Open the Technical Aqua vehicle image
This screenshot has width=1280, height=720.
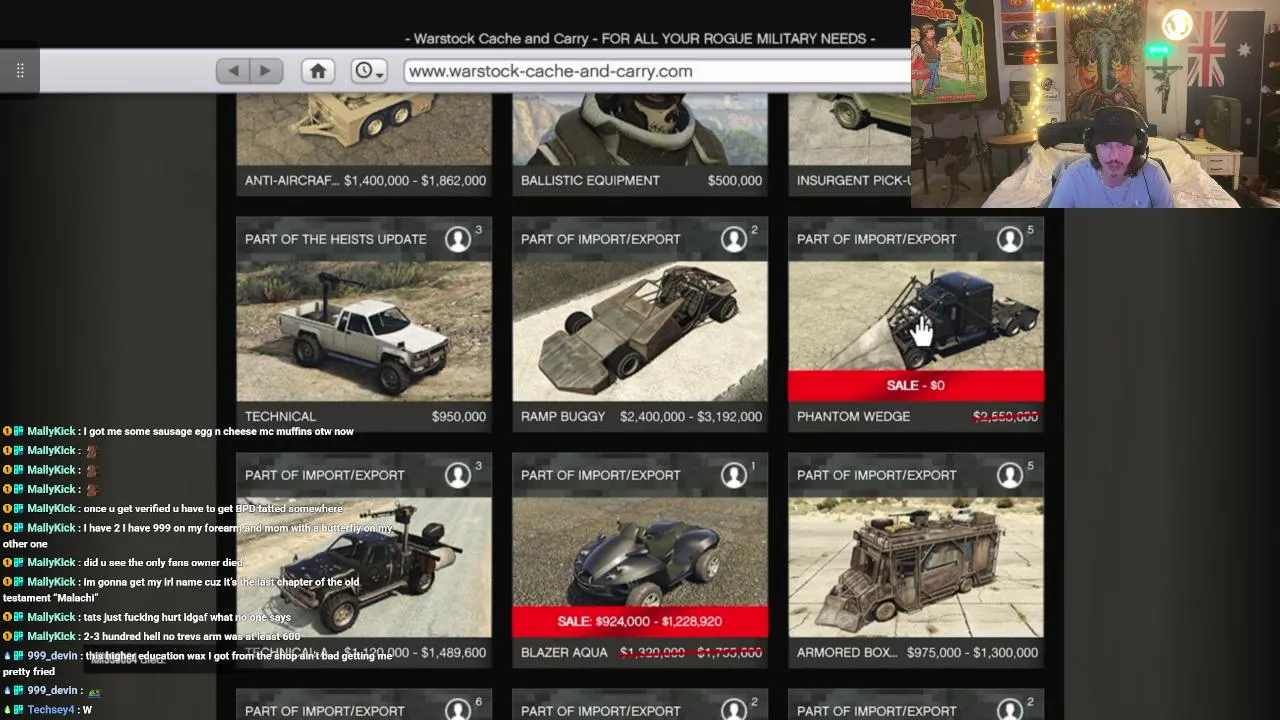click(364, 567)
